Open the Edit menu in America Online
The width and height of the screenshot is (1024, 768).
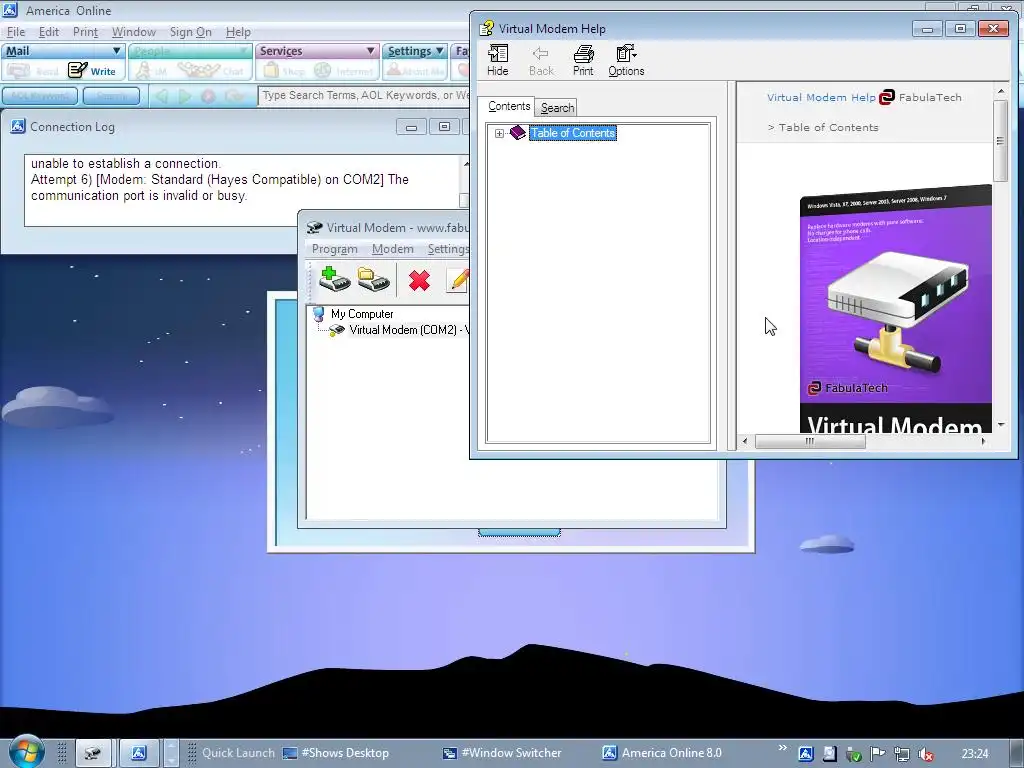pos(49,32)
